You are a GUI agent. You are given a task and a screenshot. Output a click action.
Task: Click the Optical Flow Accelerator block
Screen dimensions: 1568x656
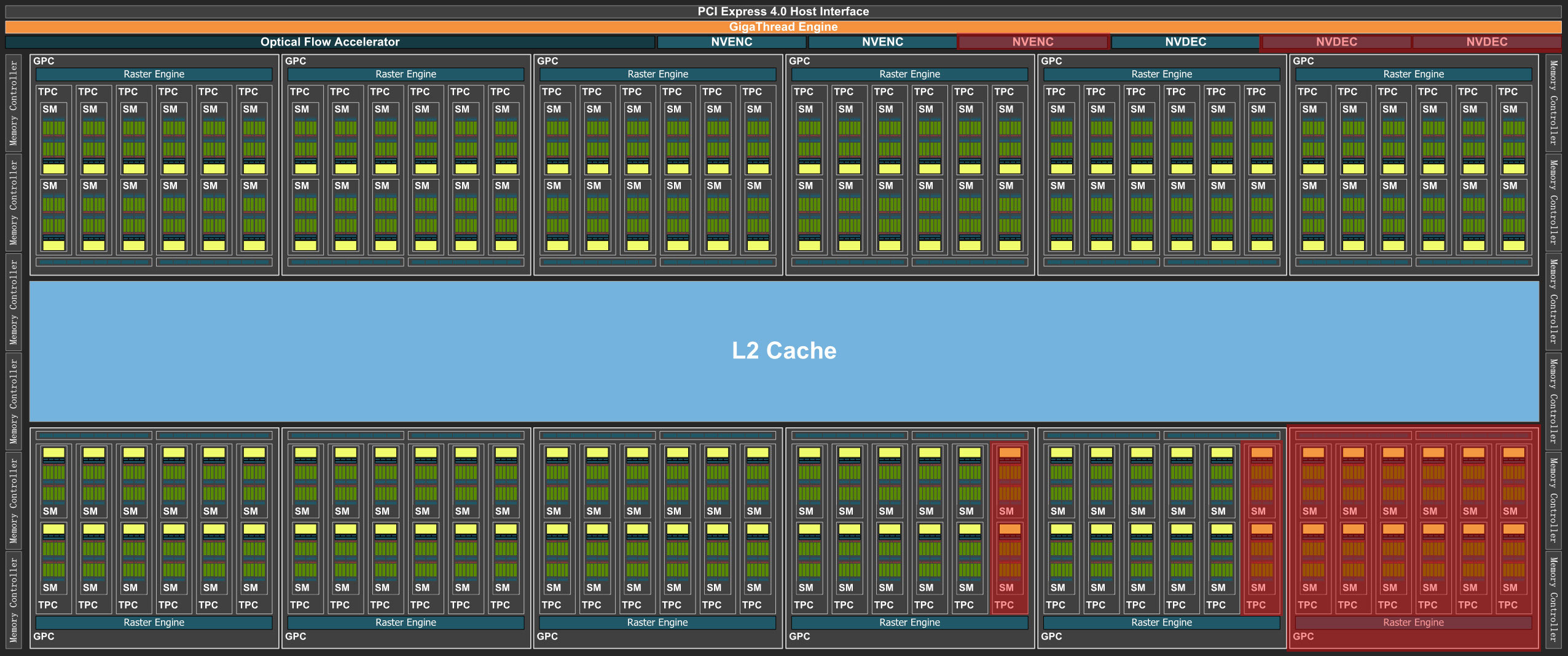click(330, 42)
